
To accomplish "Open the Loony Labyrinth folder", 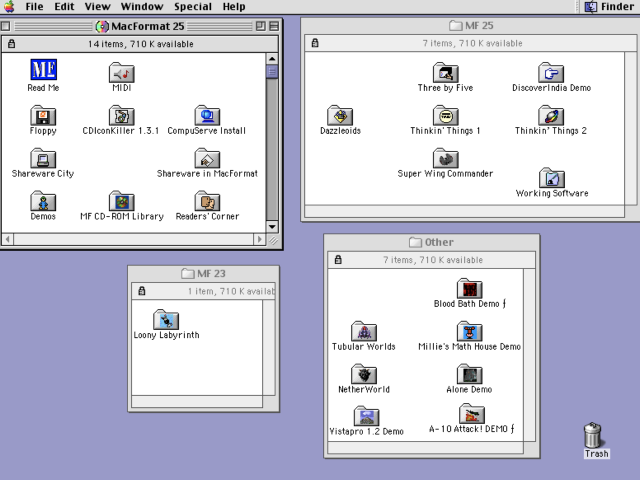I will 166,320.
